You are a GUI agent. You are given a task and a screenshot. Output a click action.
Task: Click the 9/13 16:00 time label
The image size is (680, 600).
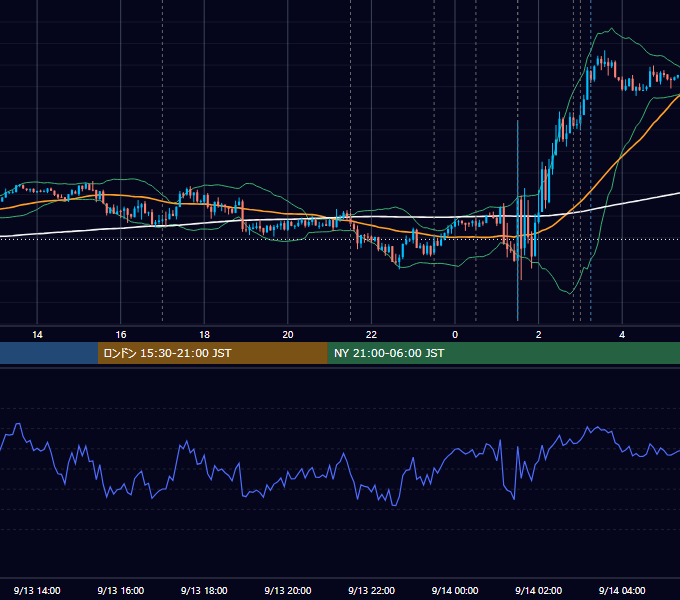[x=121, y=590]
